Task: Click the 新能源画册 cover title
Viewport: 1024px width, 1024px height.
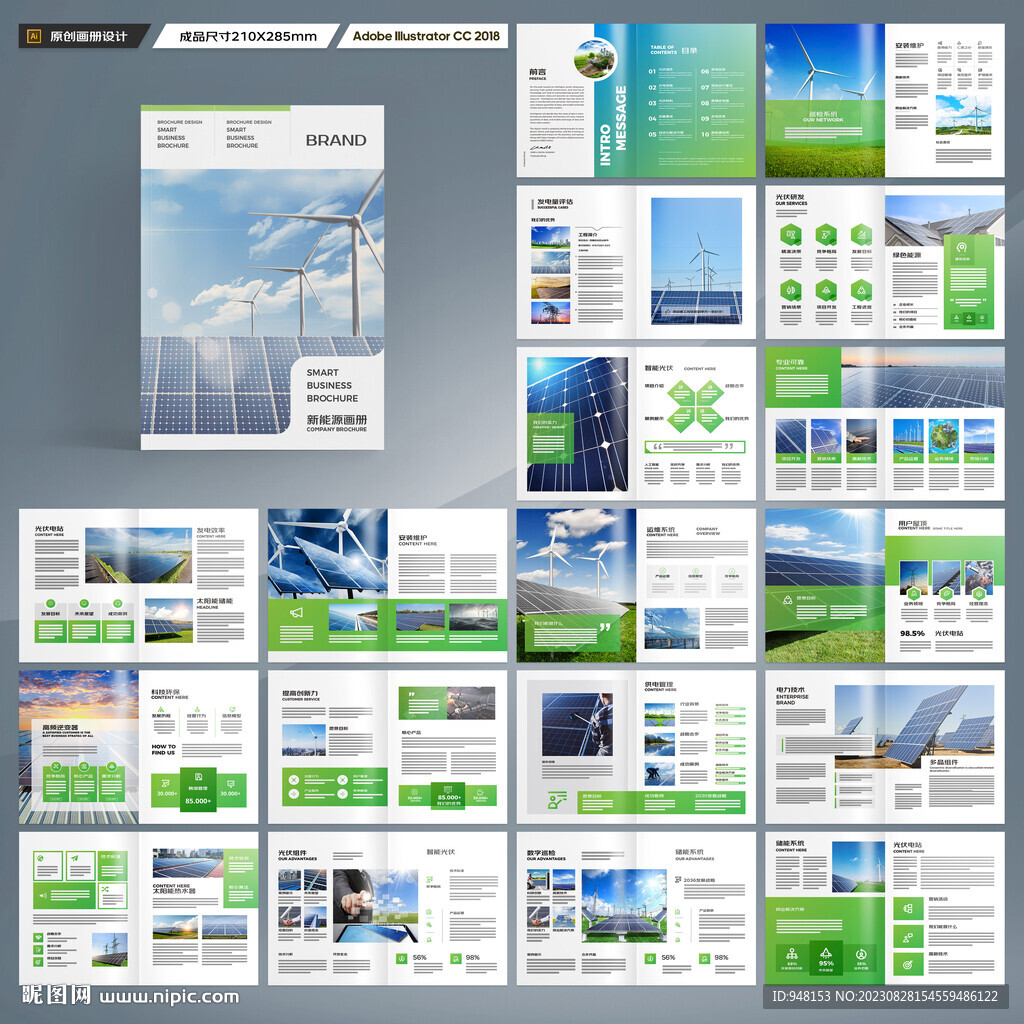Action: pos(337,419)
